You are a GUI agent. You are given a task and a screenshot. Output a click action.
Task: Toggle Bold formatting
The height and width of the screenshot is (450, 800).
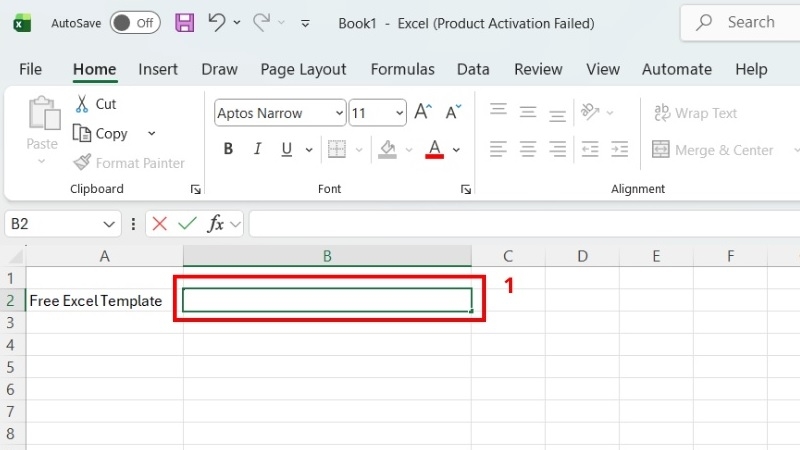[x=228, y=149]
